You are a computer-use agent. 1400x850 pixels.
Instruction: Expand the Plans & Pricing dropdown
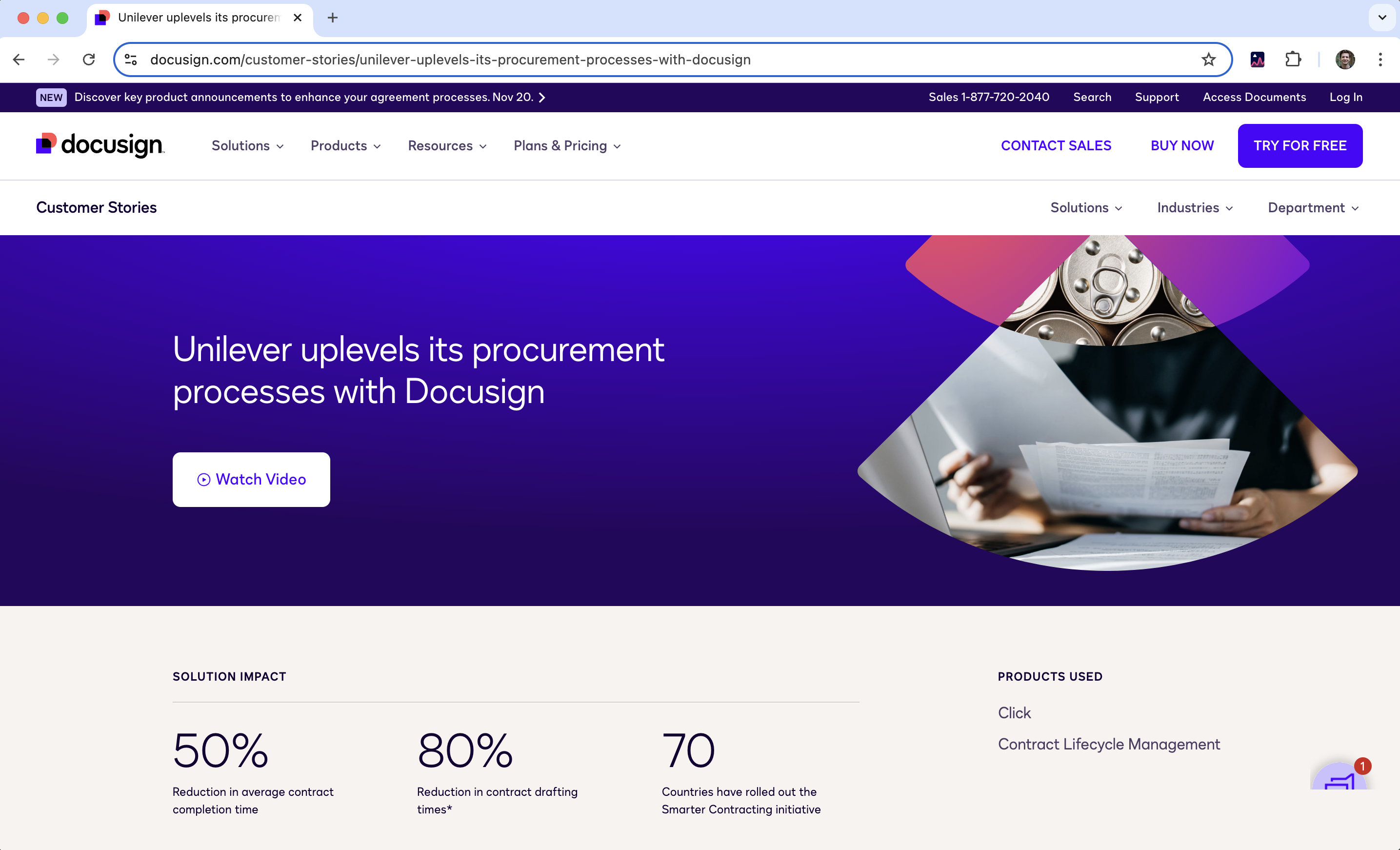coord(566,146)
